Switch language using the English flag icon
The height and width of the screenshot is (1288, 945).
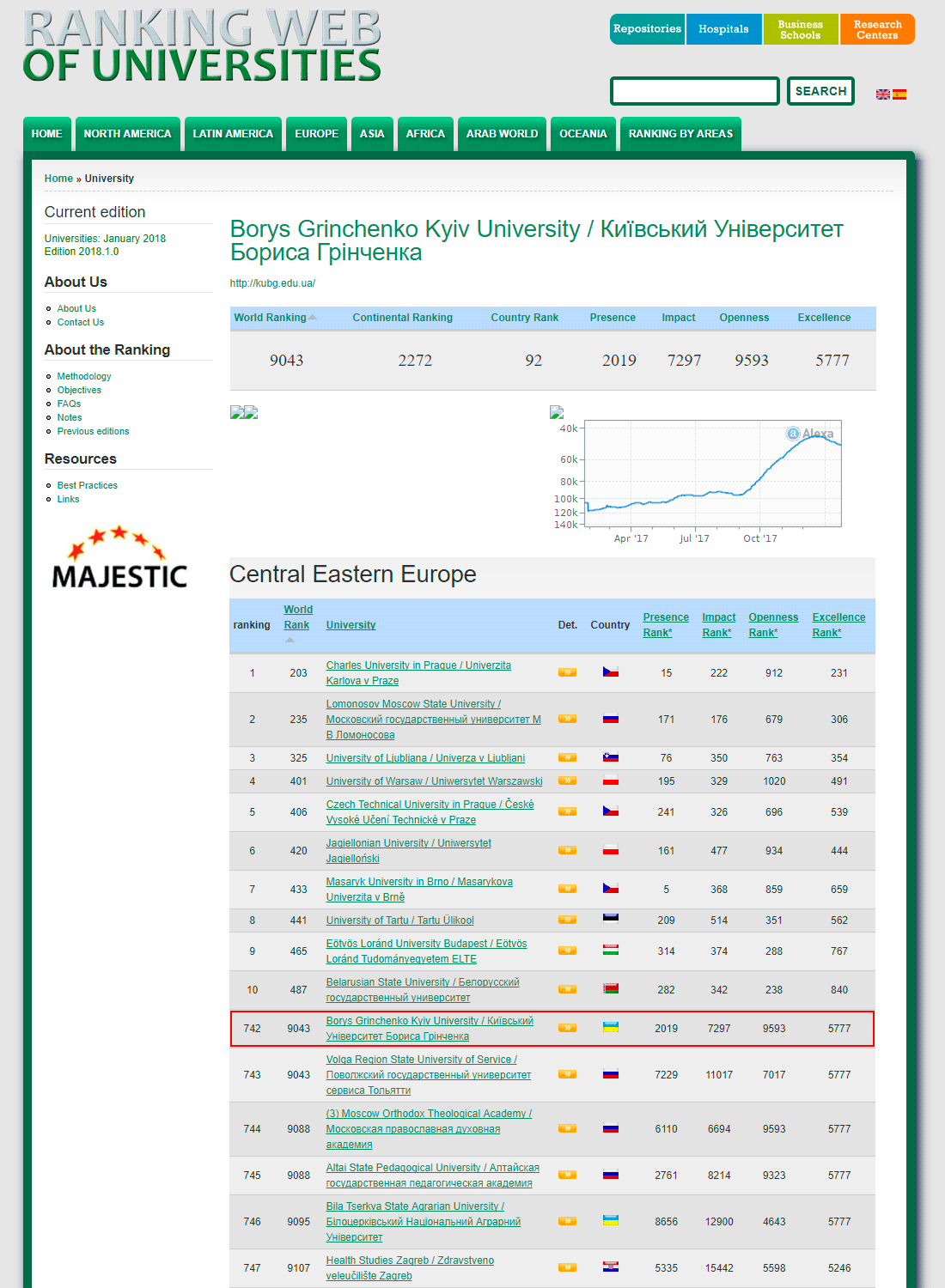(x=882, y=94)
